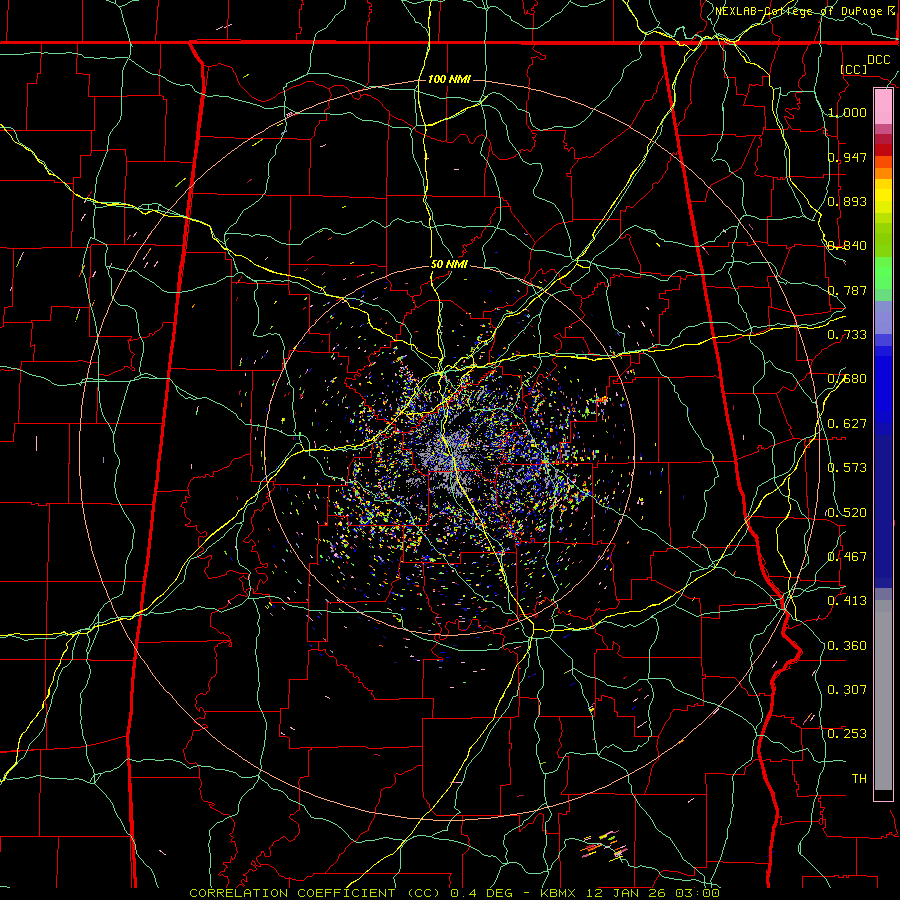Click the 0.253 scale value
Image resolution: width=900 pixels, height=900 pixels.
coord(847,734)
